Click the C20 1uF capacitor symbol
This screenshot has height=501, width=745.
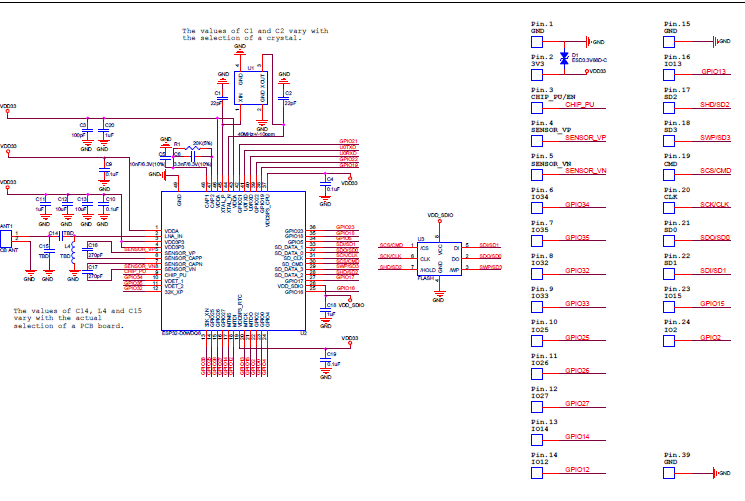pos(103,130)
